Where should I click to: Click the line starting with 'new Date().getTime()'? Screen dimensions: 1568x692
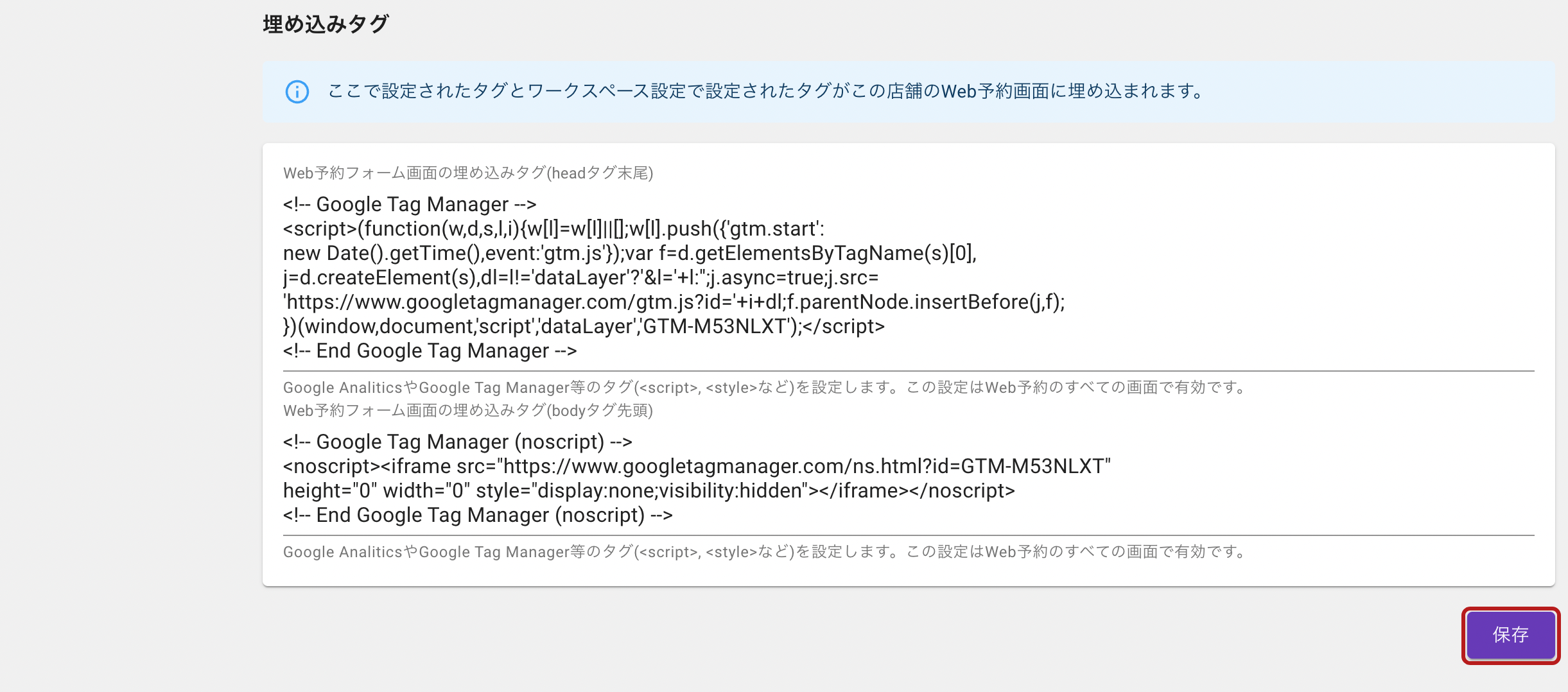click(x=630, y=254)
